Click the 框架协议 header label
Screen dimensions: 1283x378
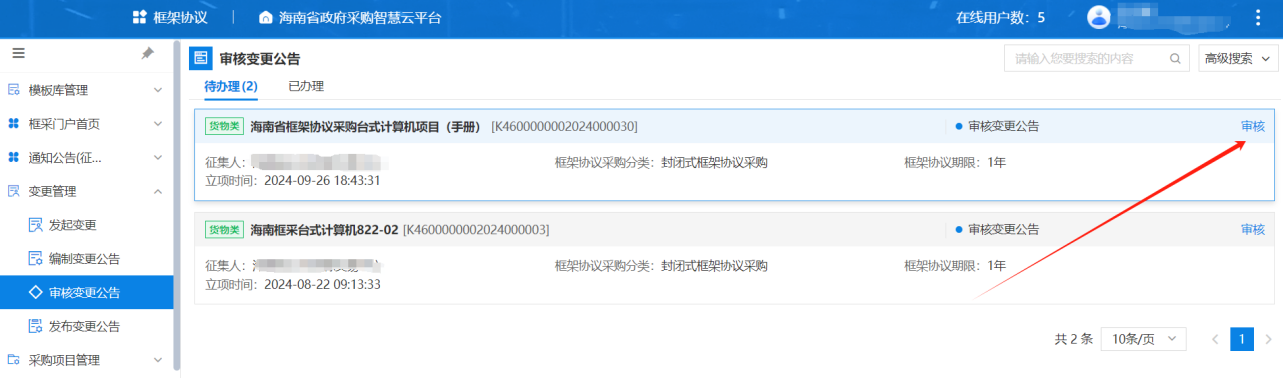[x=179, y=17]
